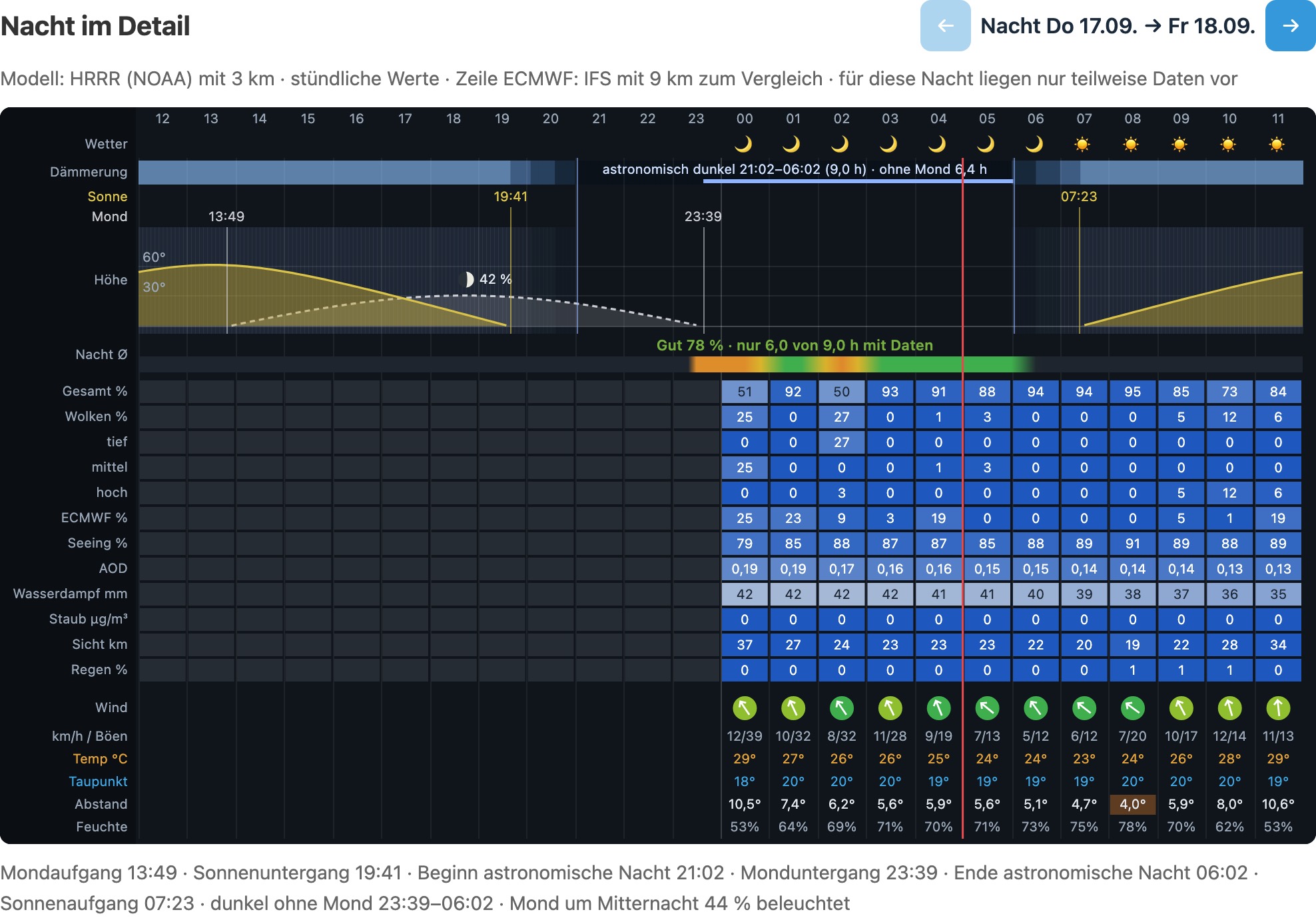The image size is (1316, 918).
Task: Click tief row cell with value 27
Action: point(842,442)
